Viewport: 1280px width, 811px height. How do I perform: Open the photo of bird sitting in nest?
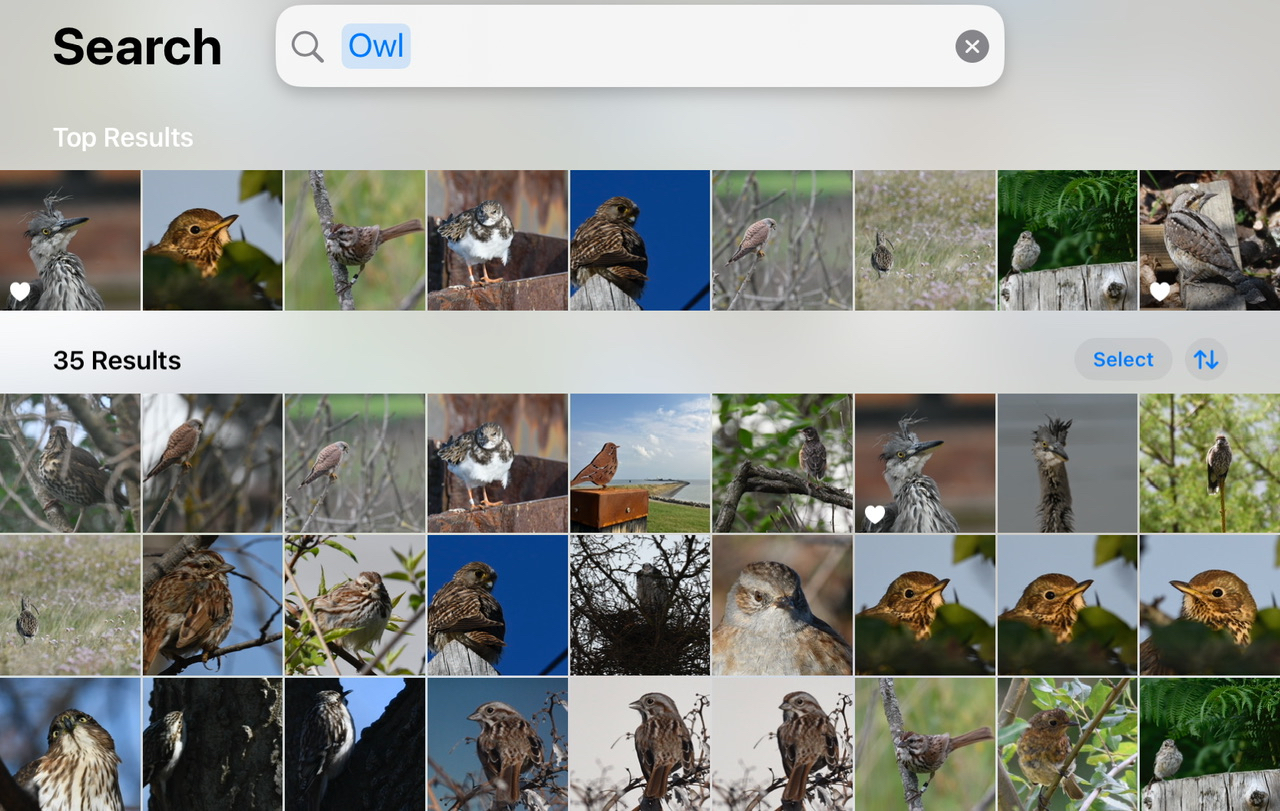[640, 605]
